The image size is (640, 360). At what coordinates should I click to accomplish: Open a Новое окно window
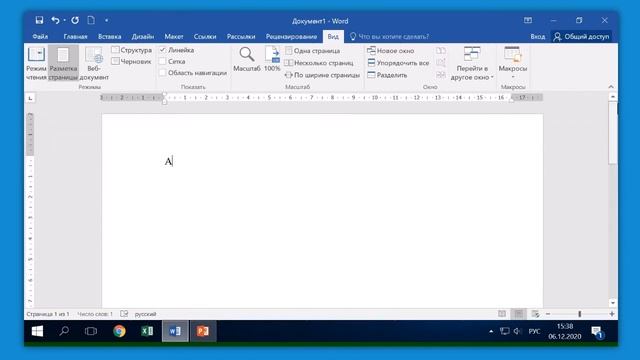click(391, 51)
